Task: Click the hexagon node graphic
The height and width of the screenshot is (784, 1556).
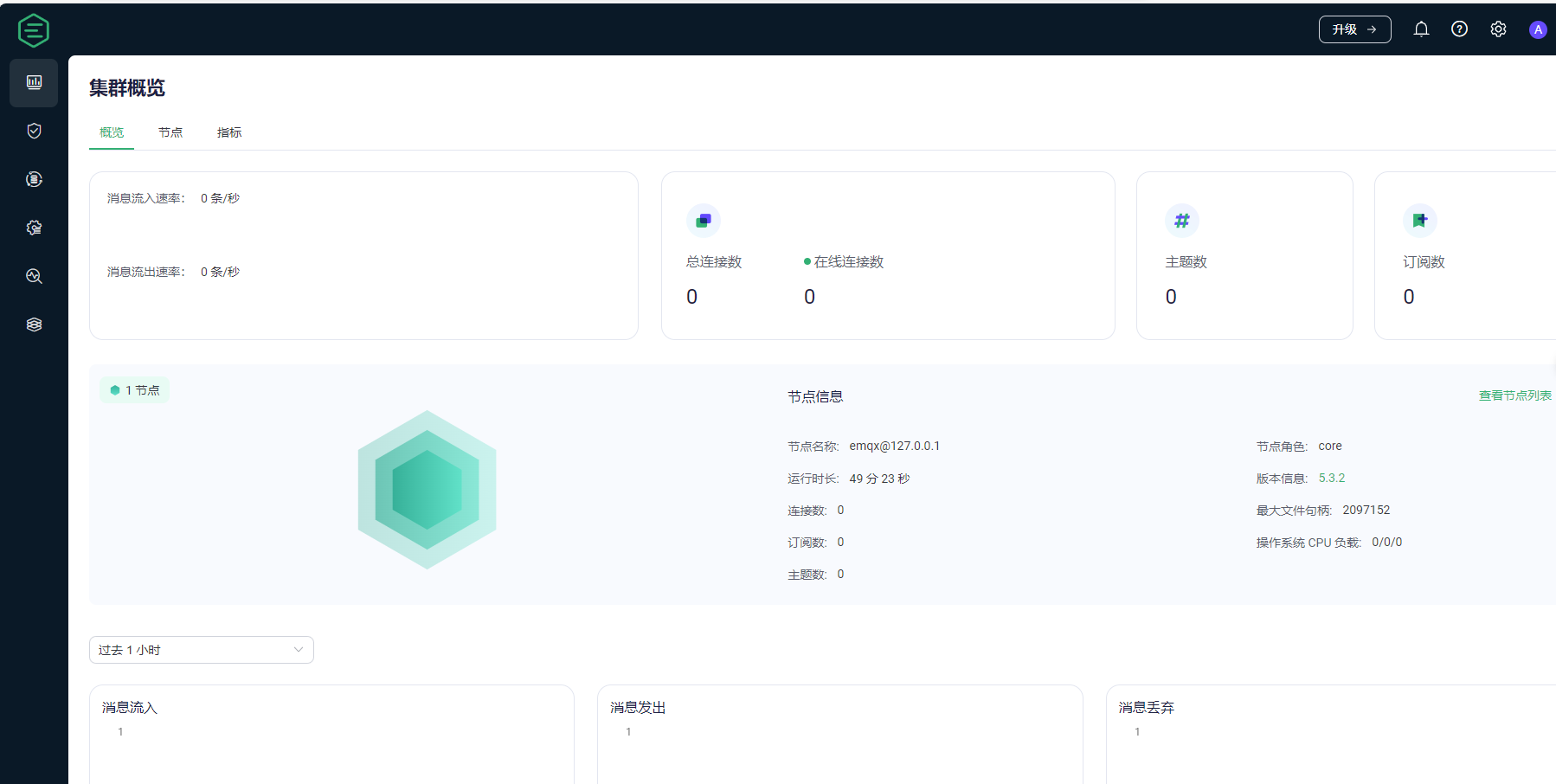Action: click(427, 490)
